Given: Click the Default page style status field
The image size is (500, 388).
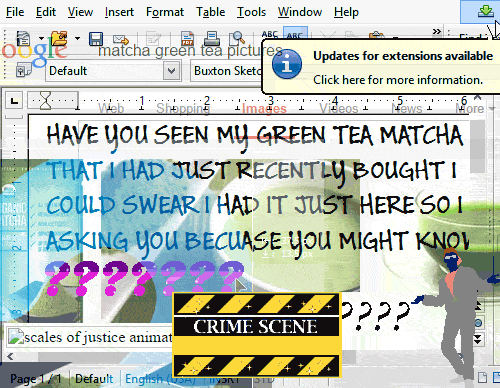Looking at the screenshot, I should pyautogui.click(x=94, y=379).
